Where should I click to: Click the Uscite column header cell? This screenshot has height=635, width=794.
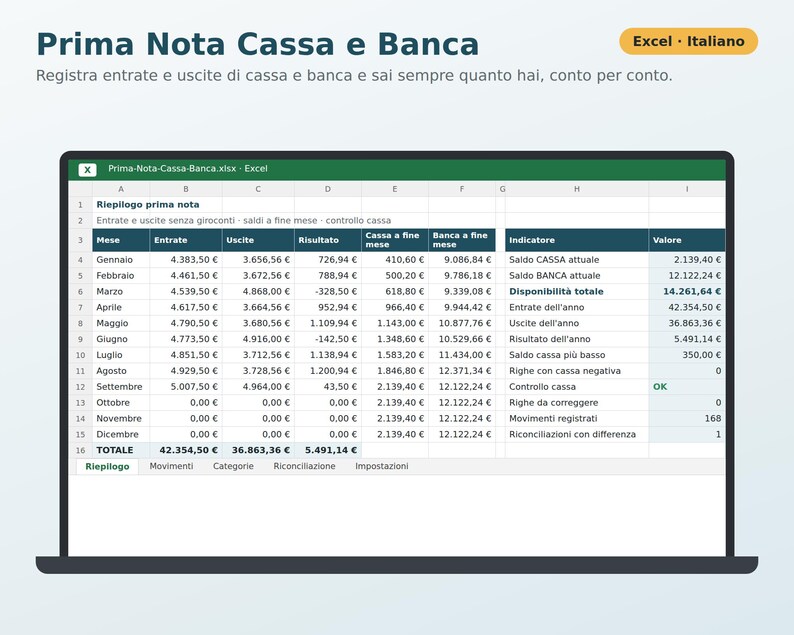pyautogui.click(x=258, y=240)
